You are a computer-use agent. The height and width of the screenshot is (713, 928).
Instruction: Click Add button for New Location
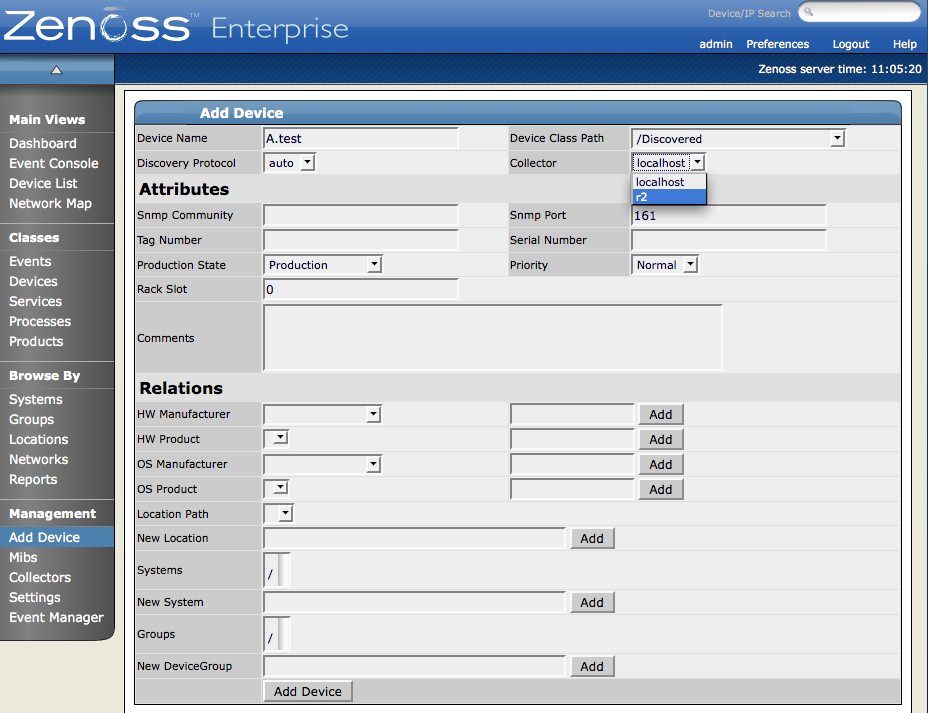[x=592, y=538]
